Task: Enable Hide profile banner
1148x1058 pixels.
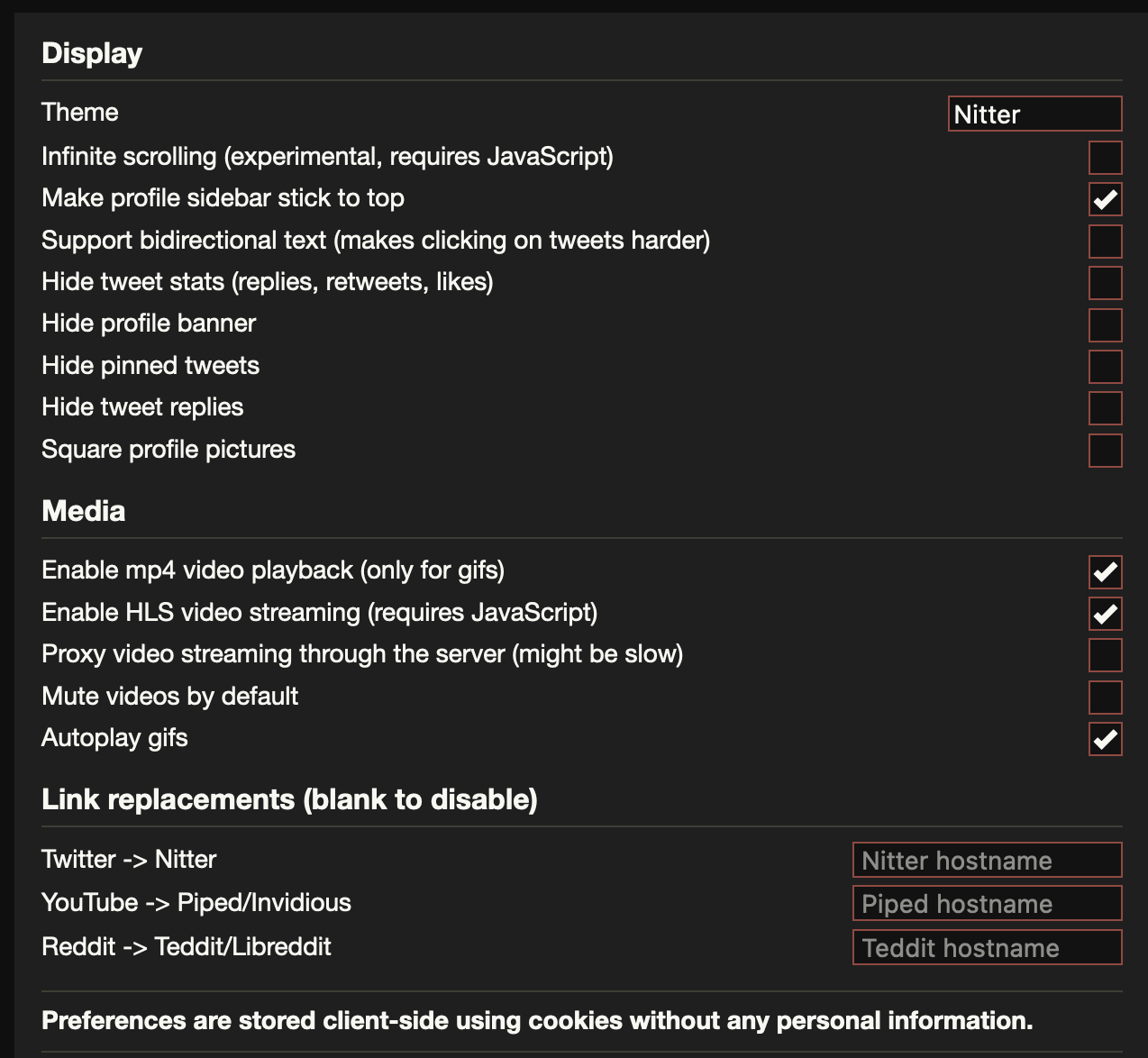Action: [x=1105, y=324]
